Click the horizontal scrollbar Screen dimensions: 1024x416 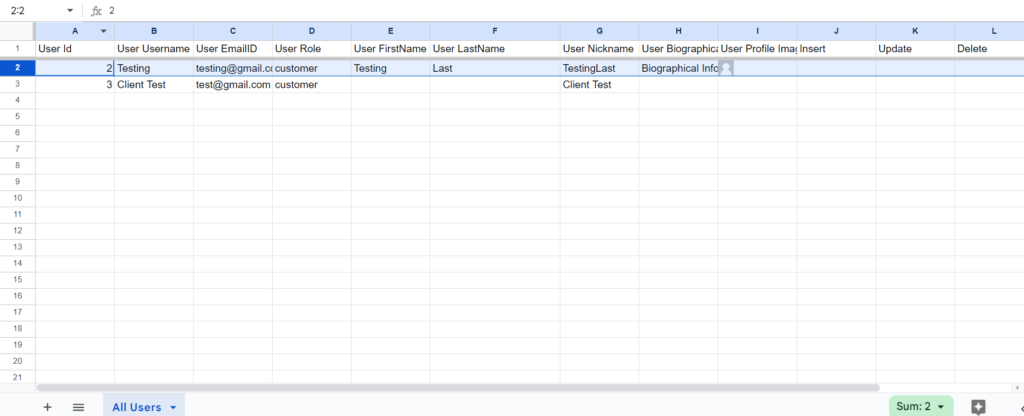(x=458, y=387)
